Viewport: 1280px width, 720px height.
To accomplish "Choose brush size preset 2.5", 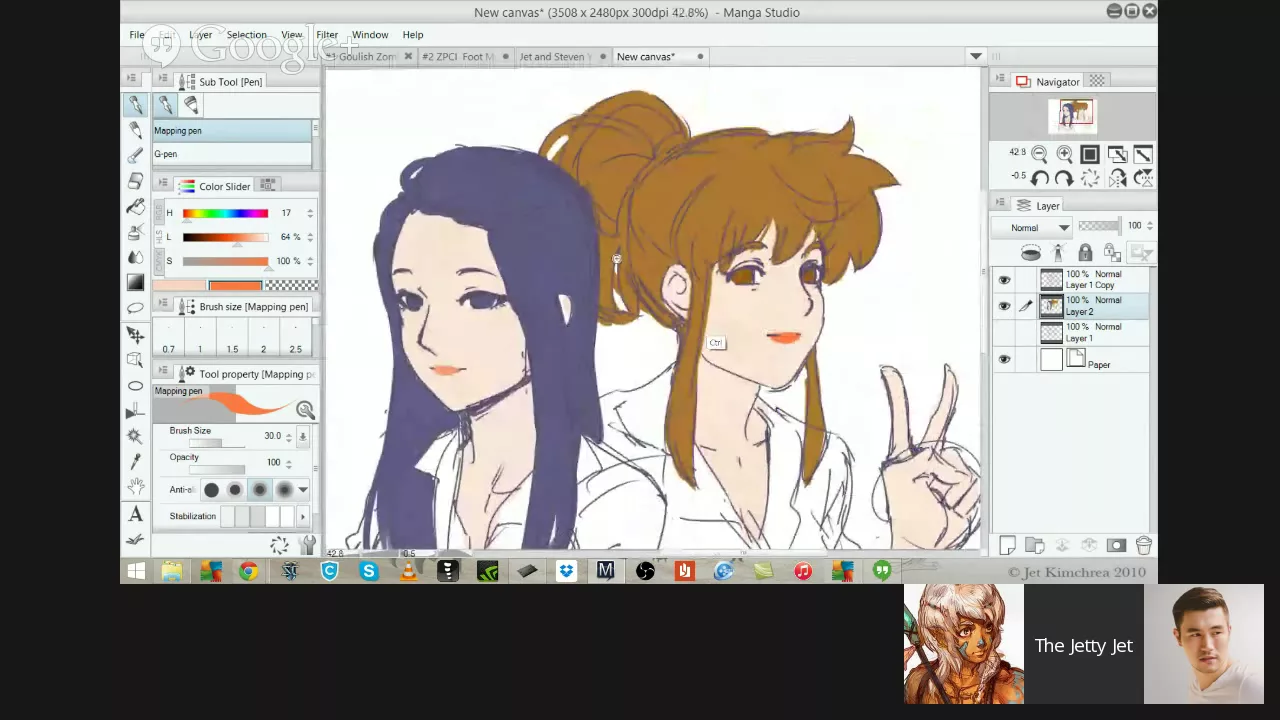I will pos(295,339).
